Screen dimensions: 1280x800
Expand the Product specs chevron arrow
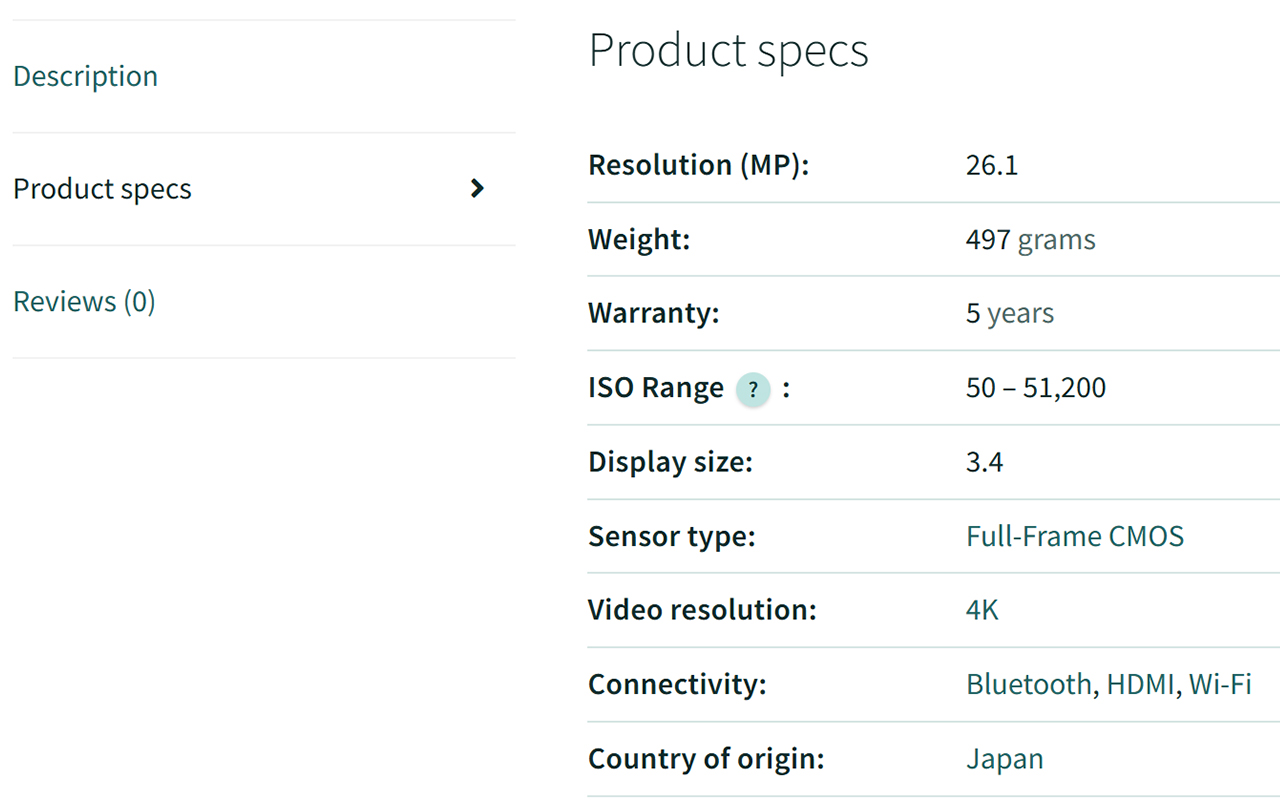tap(478, 188)
